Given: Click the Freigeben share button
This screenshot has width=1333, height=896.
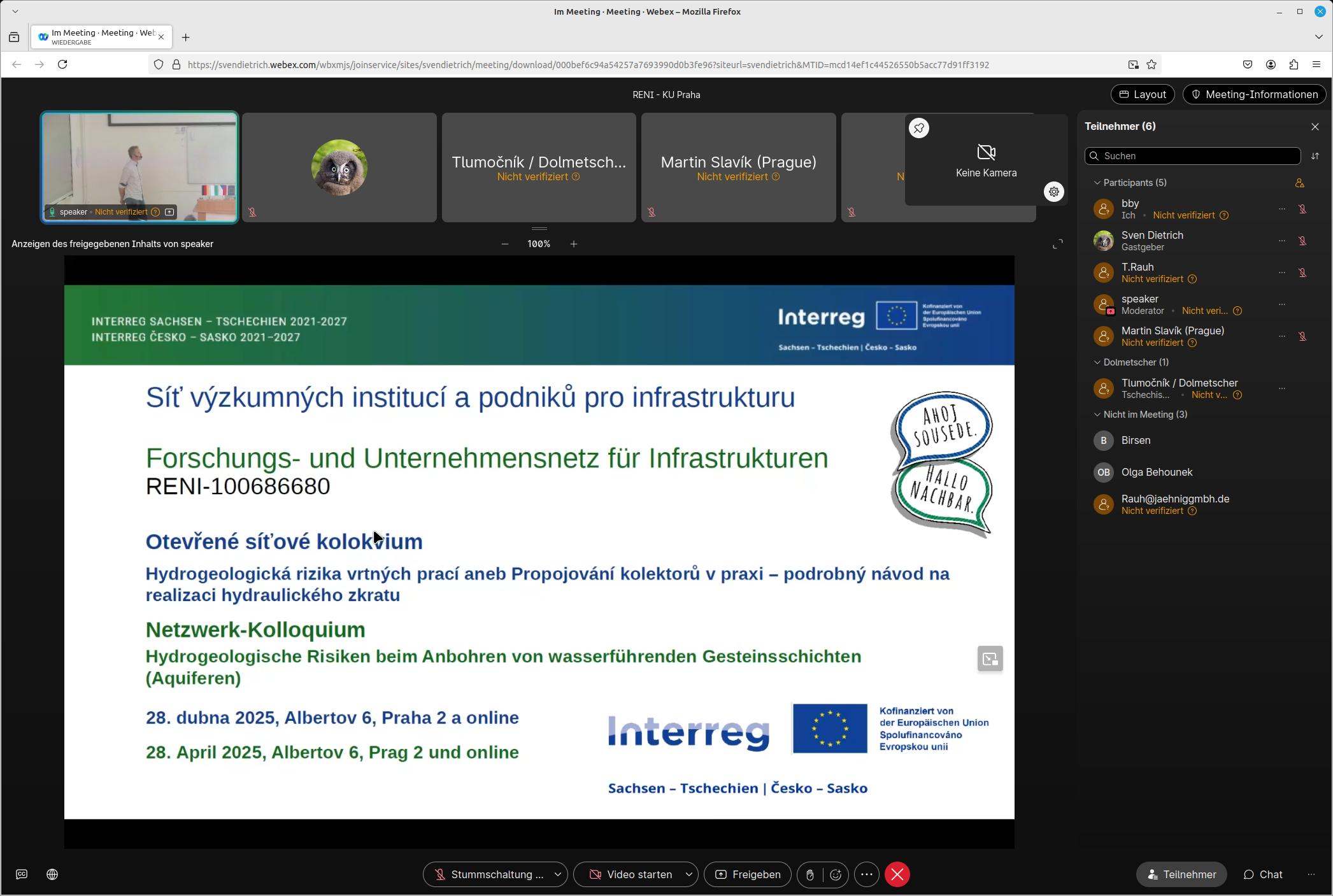Looking at the screenshot, I should (748, 874).
